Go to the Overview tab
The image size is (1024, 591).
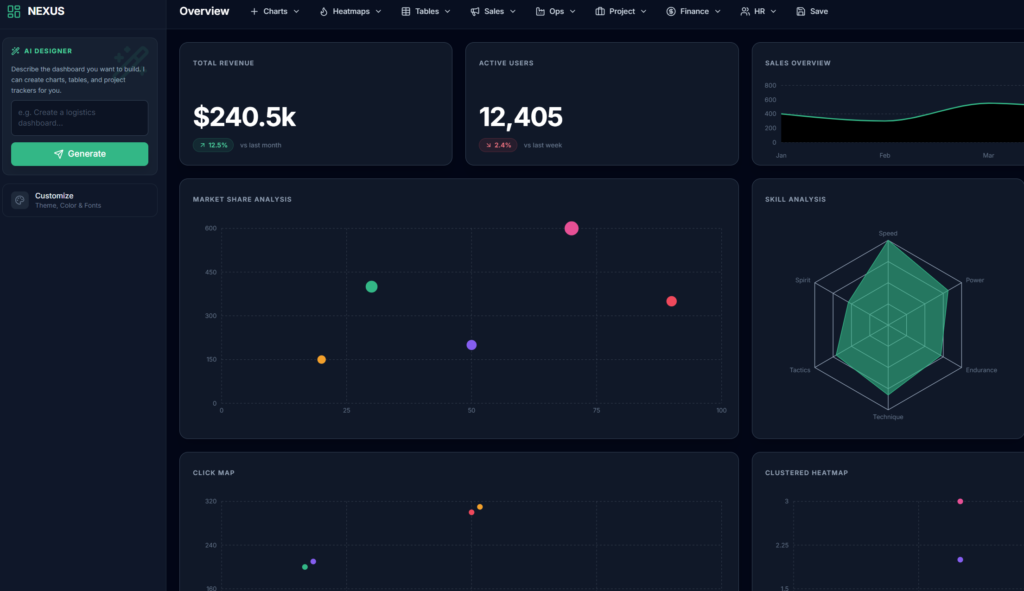(204, 12)
